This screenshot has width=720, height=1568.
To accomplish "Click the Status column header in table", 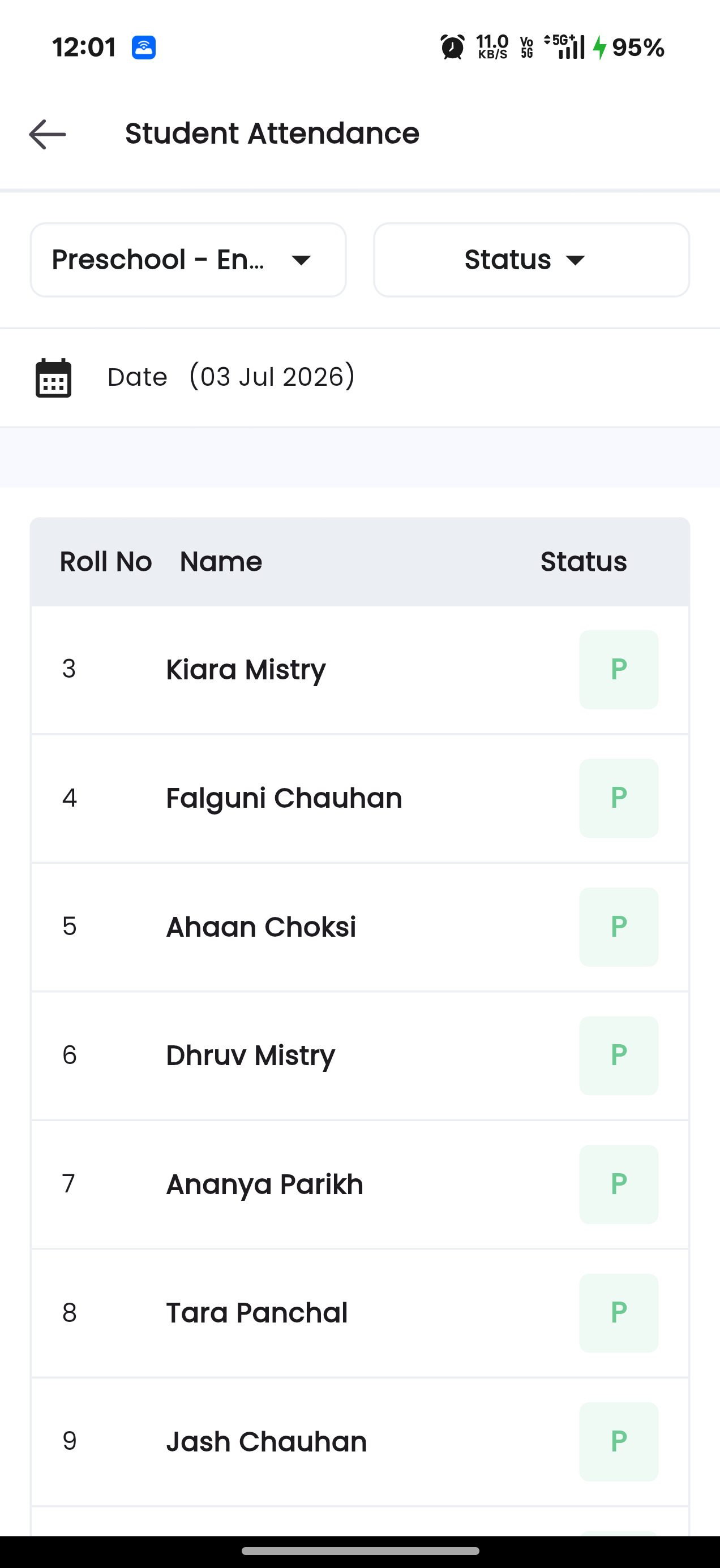I will tap(584, 561).
